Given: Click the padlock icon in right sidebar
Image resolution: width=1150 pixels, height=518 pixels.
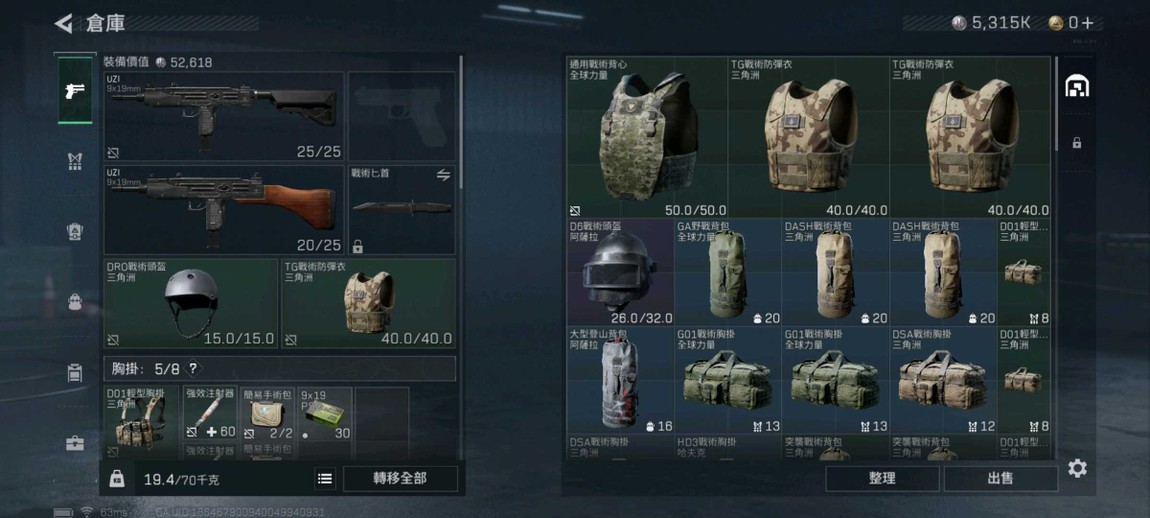Looking at the screenshot, I should pos(1077,143).
